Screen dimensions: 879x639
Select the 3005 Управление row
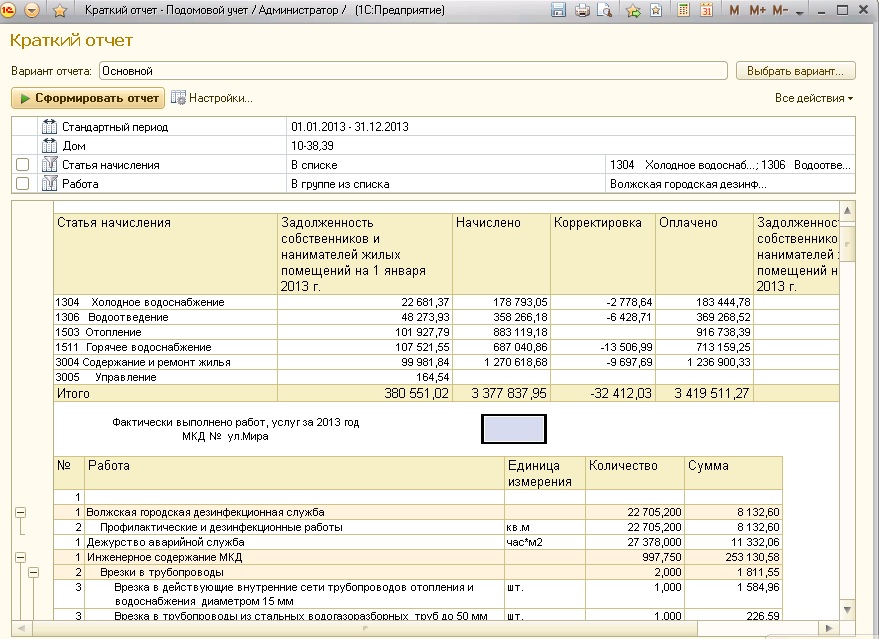pyautogui.click(x=446, y=377)
